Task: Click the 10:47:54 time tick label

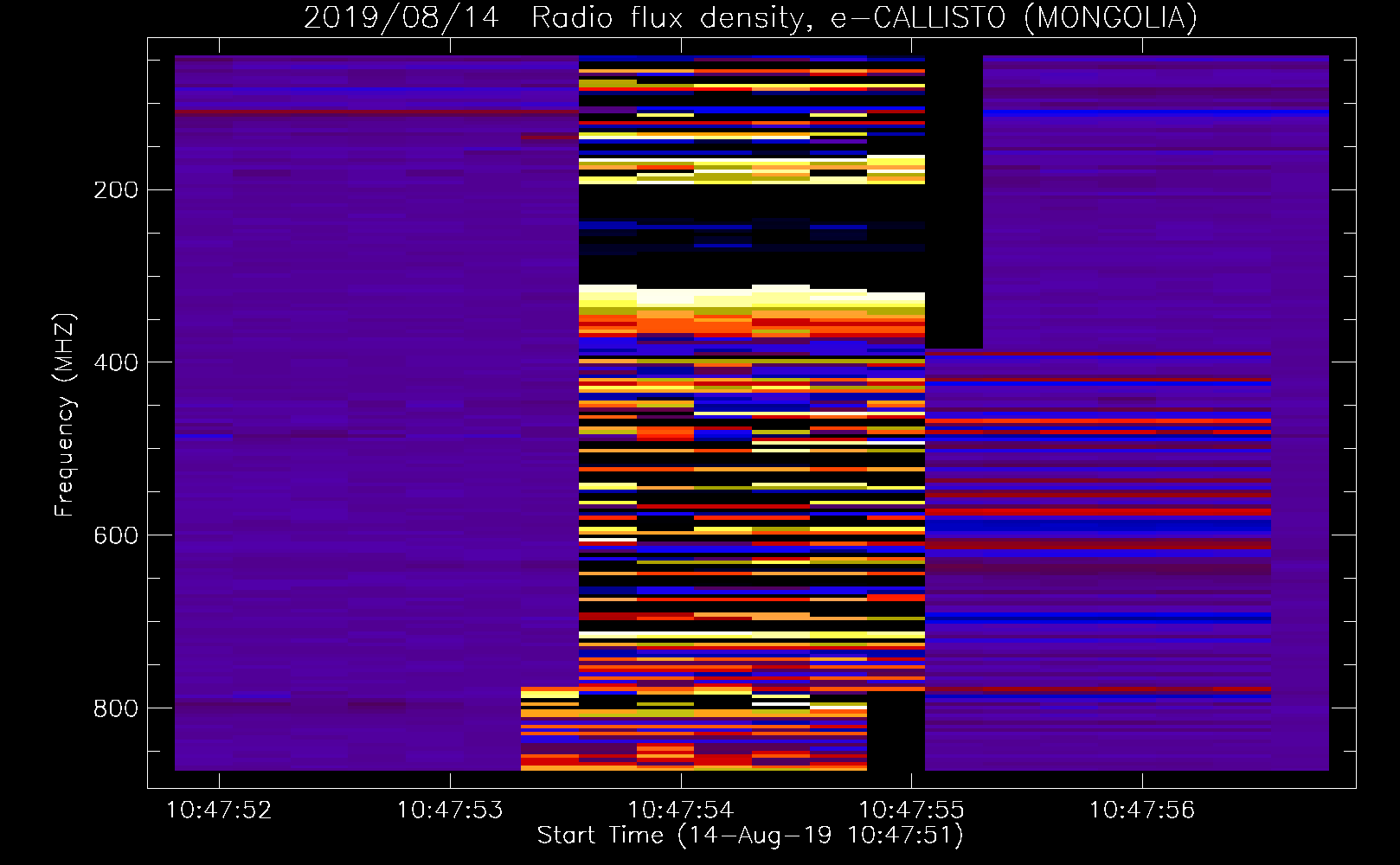Action: coord(680,811)
